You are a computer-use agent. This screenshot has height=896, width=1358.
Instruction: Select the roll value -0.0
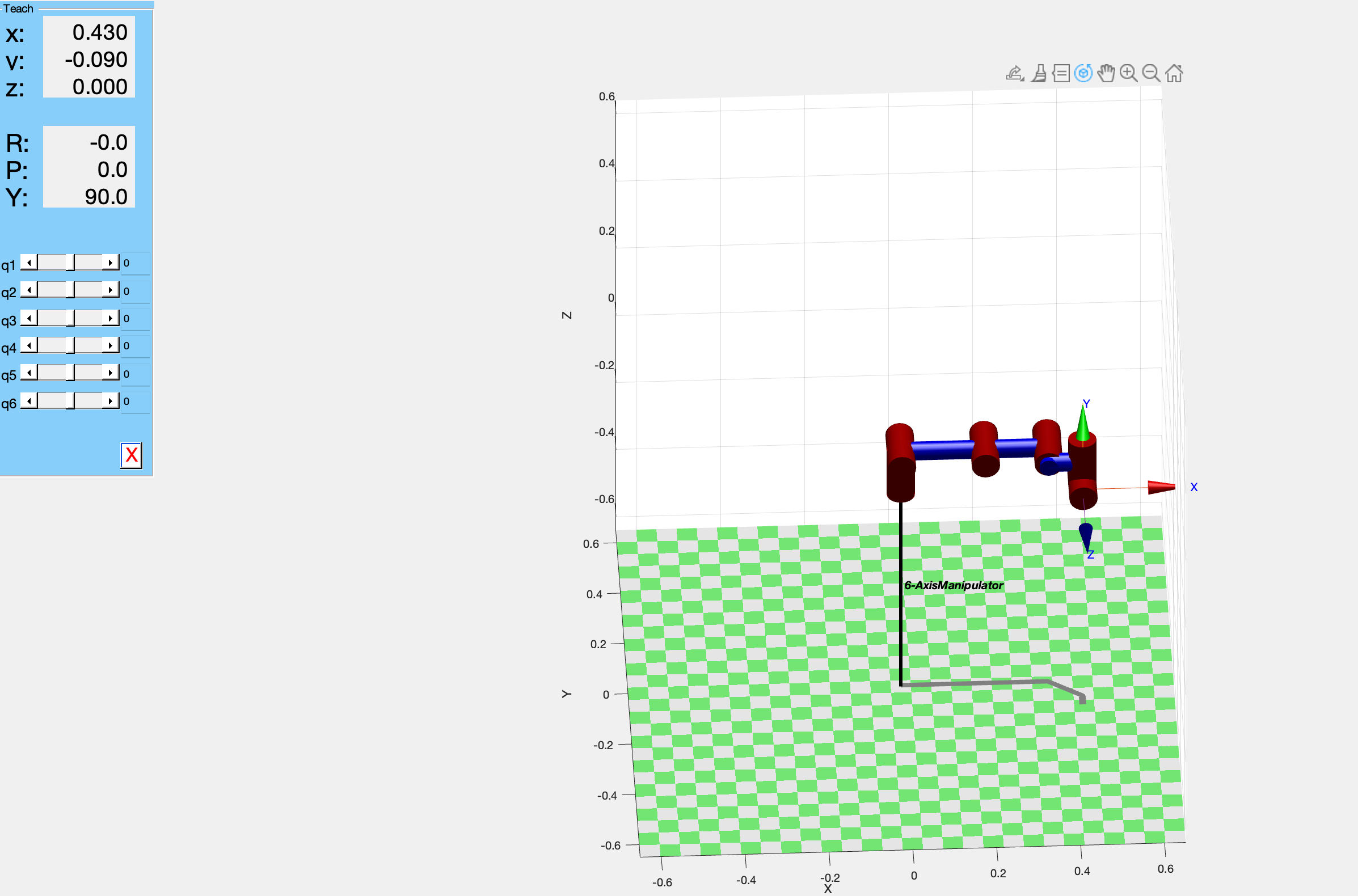tap(108, 142)
